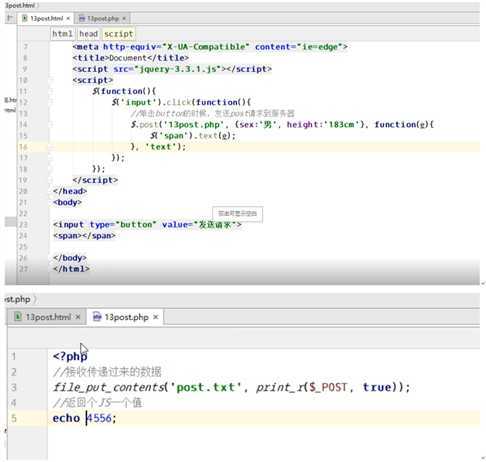Click the 'text' argument on line 16
Image resolution: width=486 pixels, height=462 pixels.
[161, 147]
